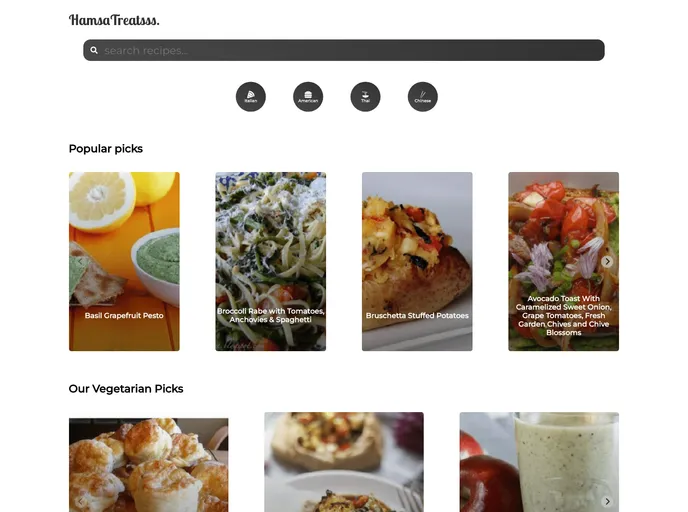The width and height of the screenshot is (688, 512).
Task: Click the search magnifier icon
Action: coord(94,50)
